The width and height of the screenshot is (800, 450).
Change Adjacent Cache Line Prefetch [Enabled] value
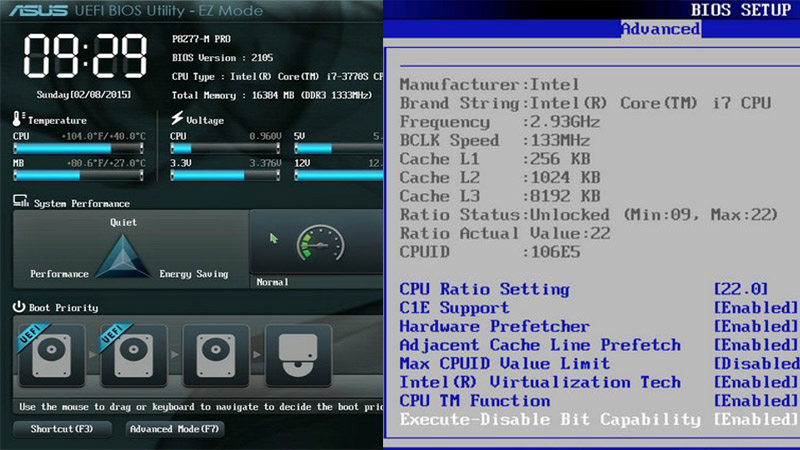[x=756, y=345]
